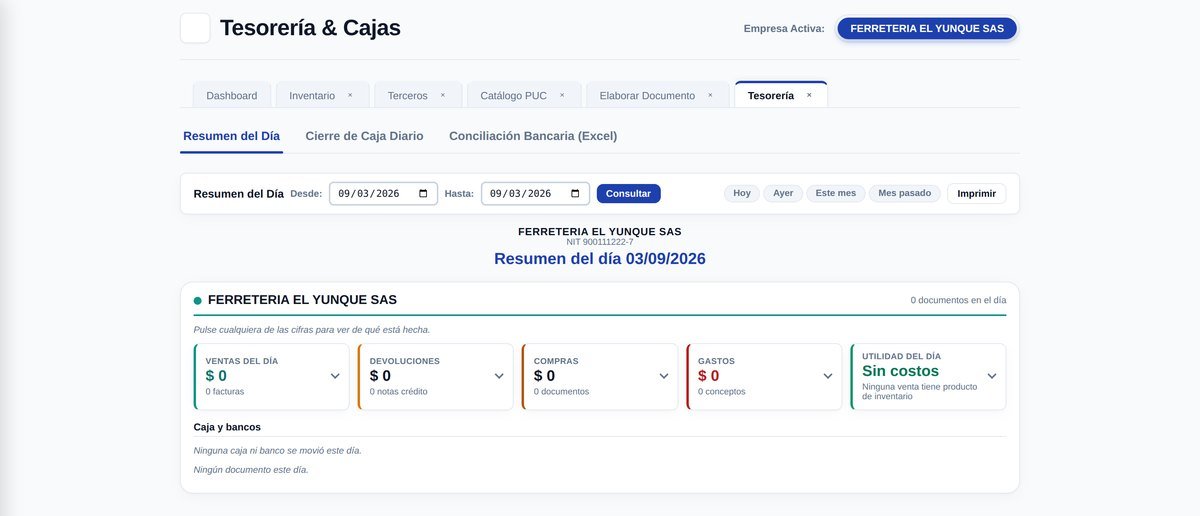
Task: Click the Hasta date field
Action: 535,194
